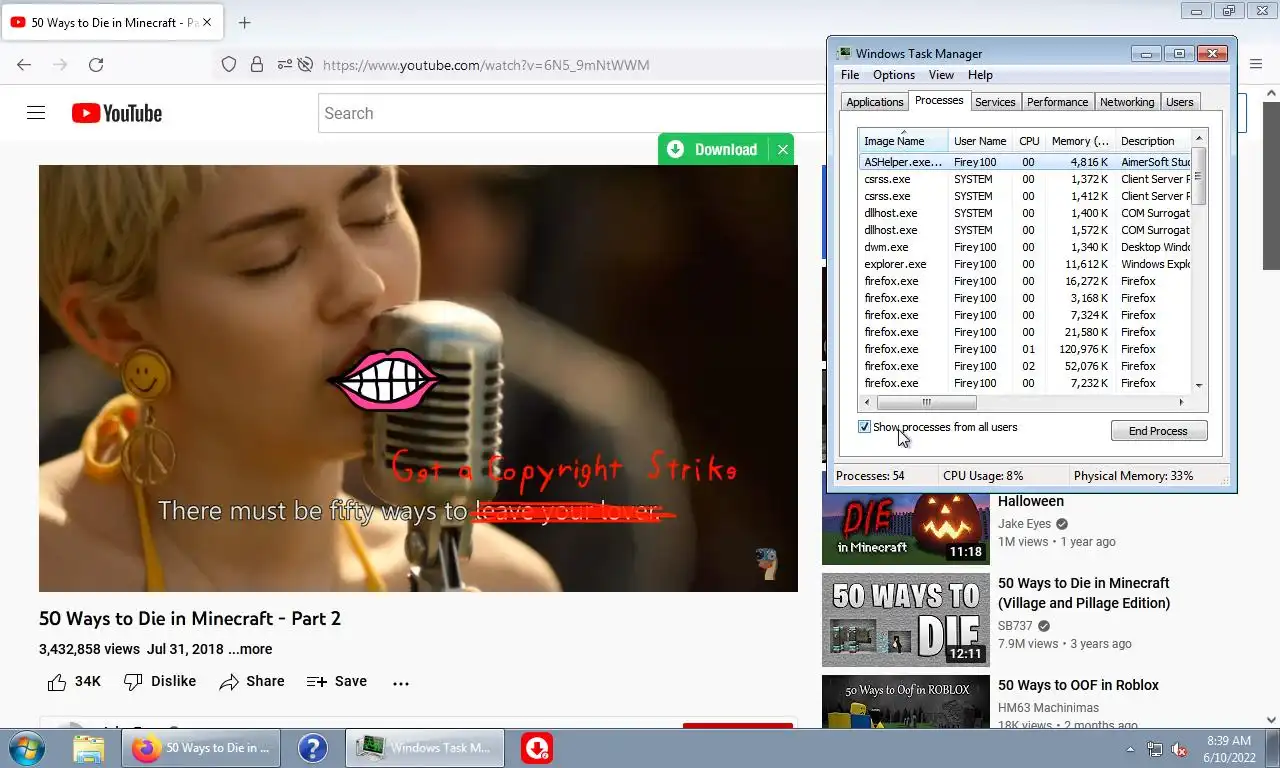The height and width of the screenshot is (768, 1280).
Task: Switch to the Performance tab
Action: [x=1057, y=102]
